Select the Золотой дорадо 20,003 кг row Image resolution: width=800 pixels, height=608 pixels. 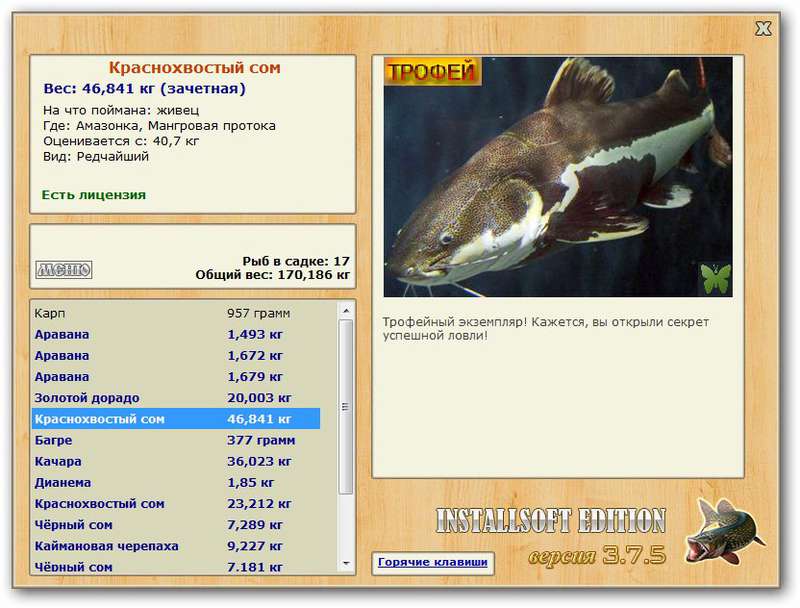176,398
